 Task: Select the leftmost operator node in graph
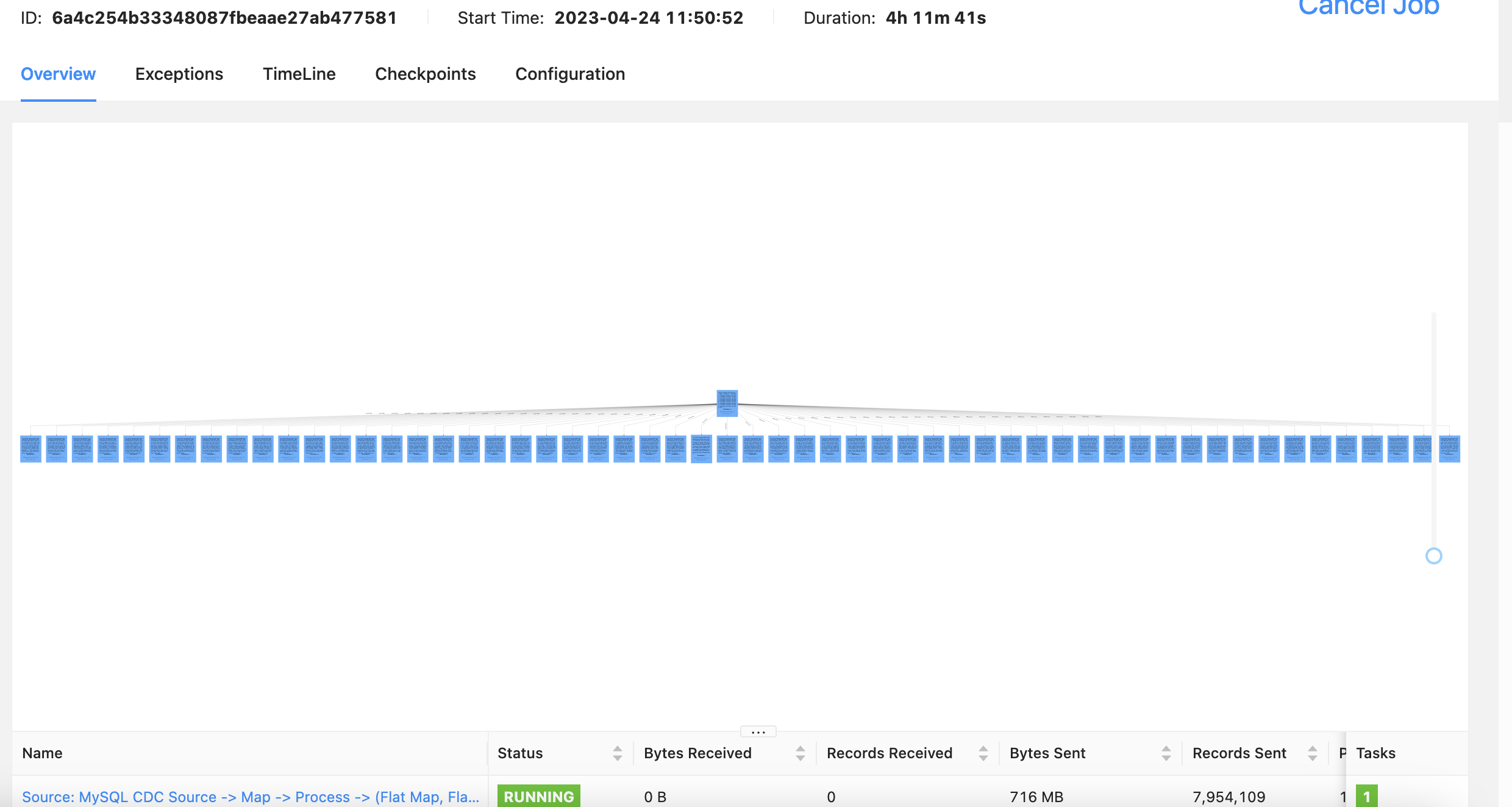[x=30, y=449]
